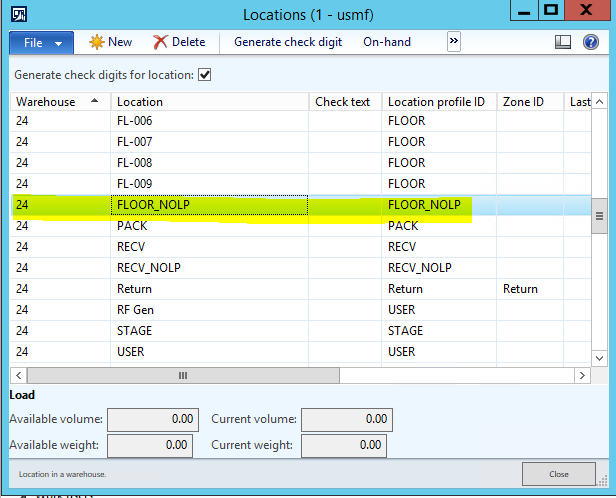Click the horizontal scrollbar right arrow
The image size is (616, 498).
(582, 375)
